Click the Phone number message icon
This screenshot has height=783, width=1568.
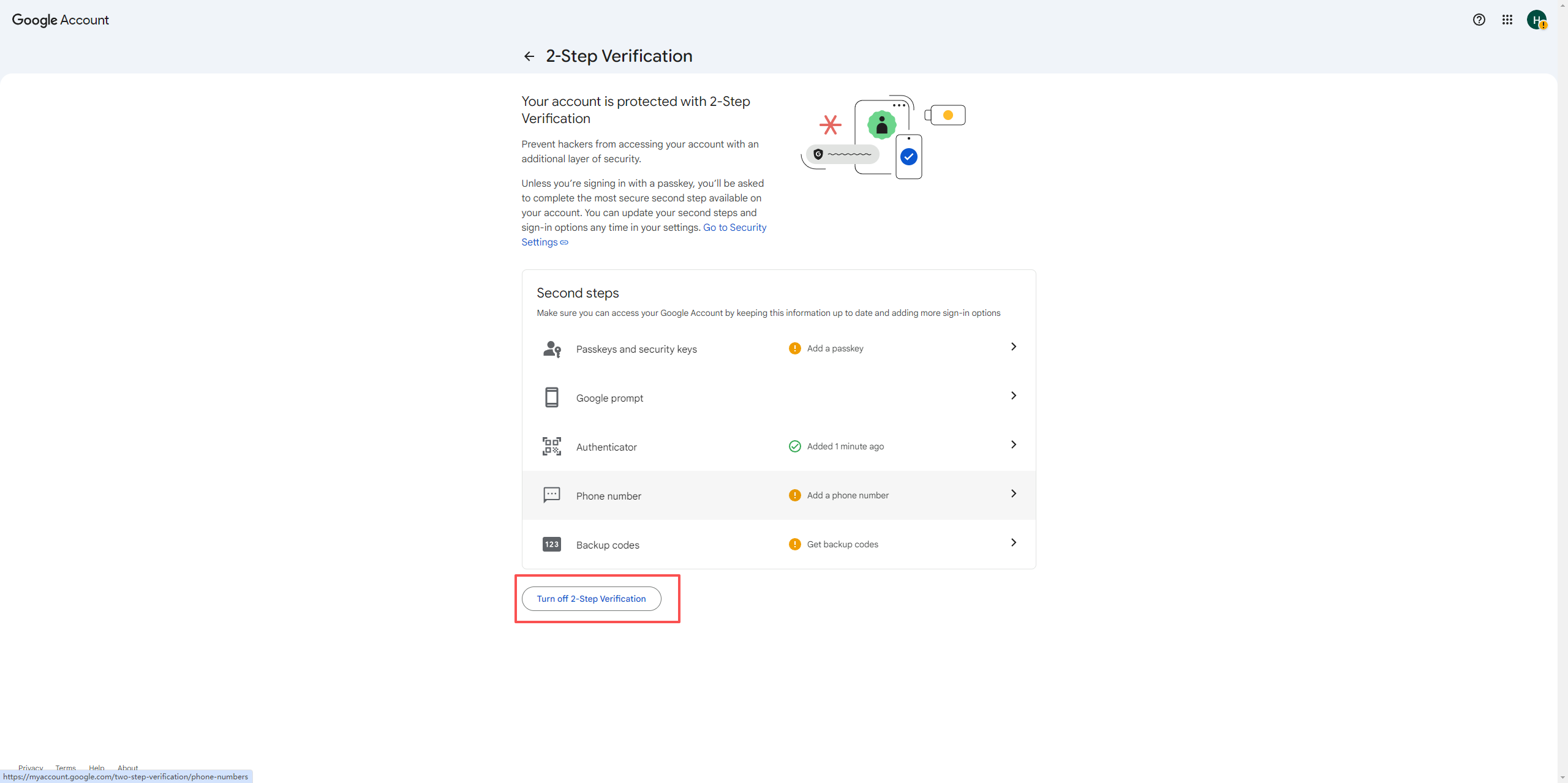(x=552, y=495)
